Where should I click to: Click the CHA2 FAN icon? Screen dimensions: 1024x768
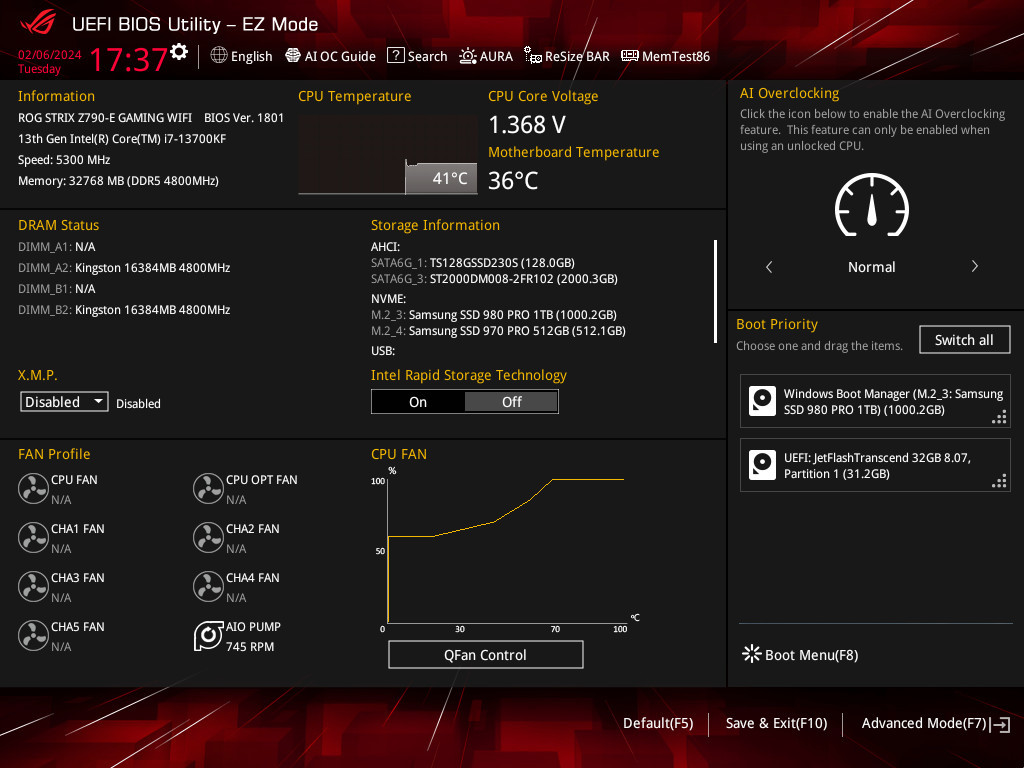(x=208, y=537)
